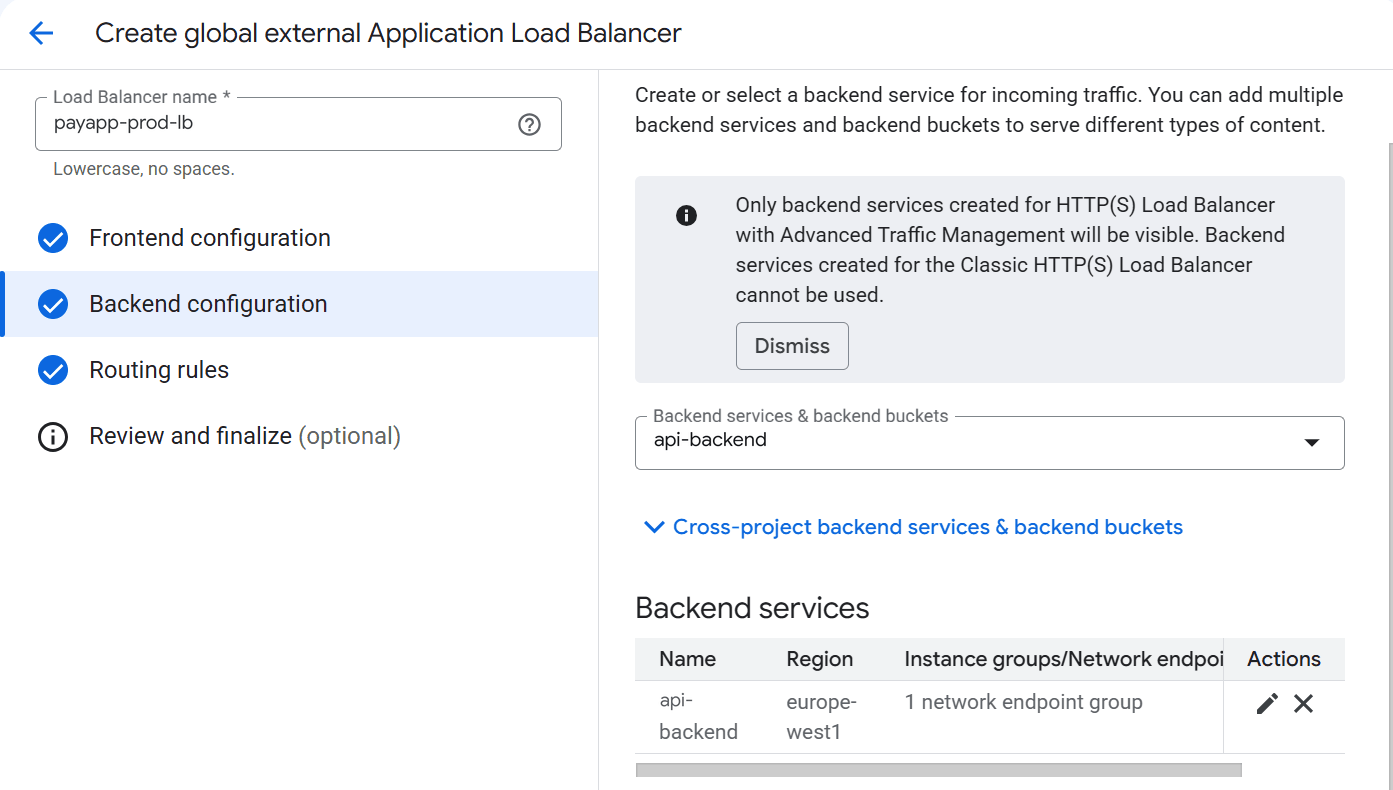
Task: Click '1 network endpoint group' cell
Action: click(x=1023, y=702)
